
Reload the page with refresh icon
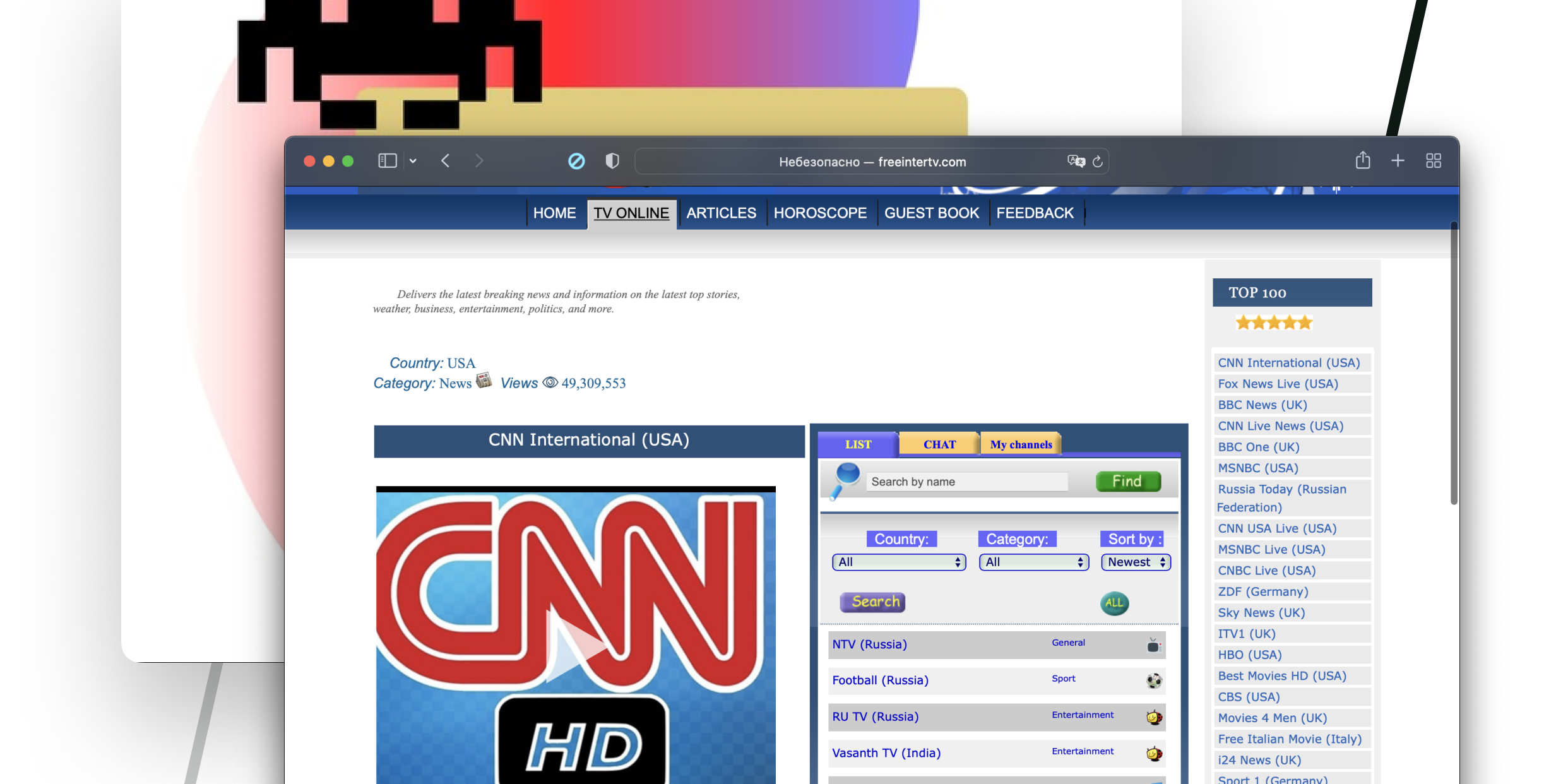(1098, 162)
